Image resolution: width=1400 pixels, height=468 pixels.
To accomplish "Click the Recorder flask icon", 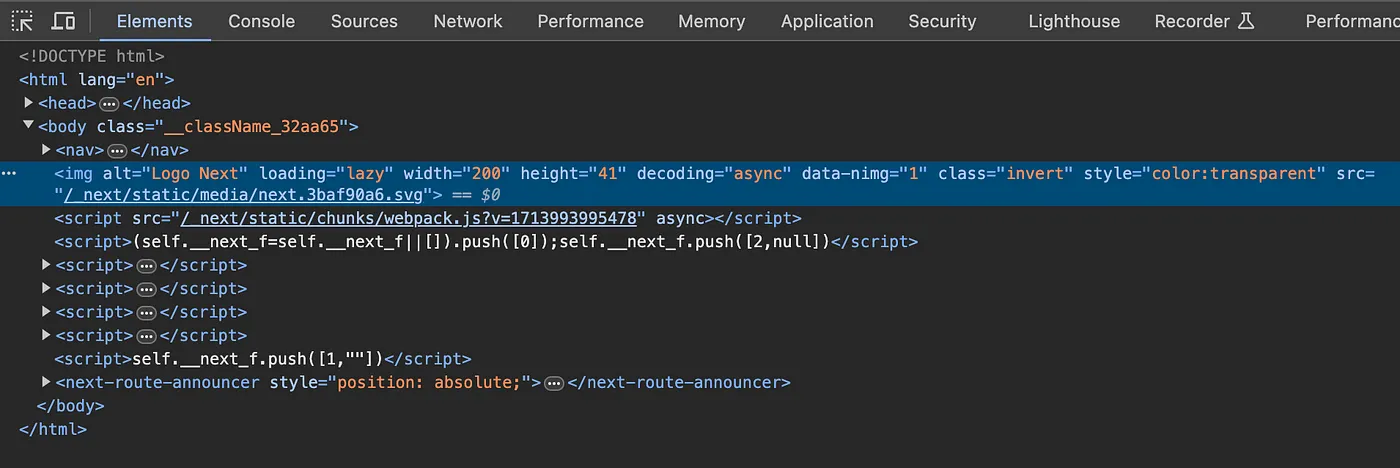I will 1246,21.
